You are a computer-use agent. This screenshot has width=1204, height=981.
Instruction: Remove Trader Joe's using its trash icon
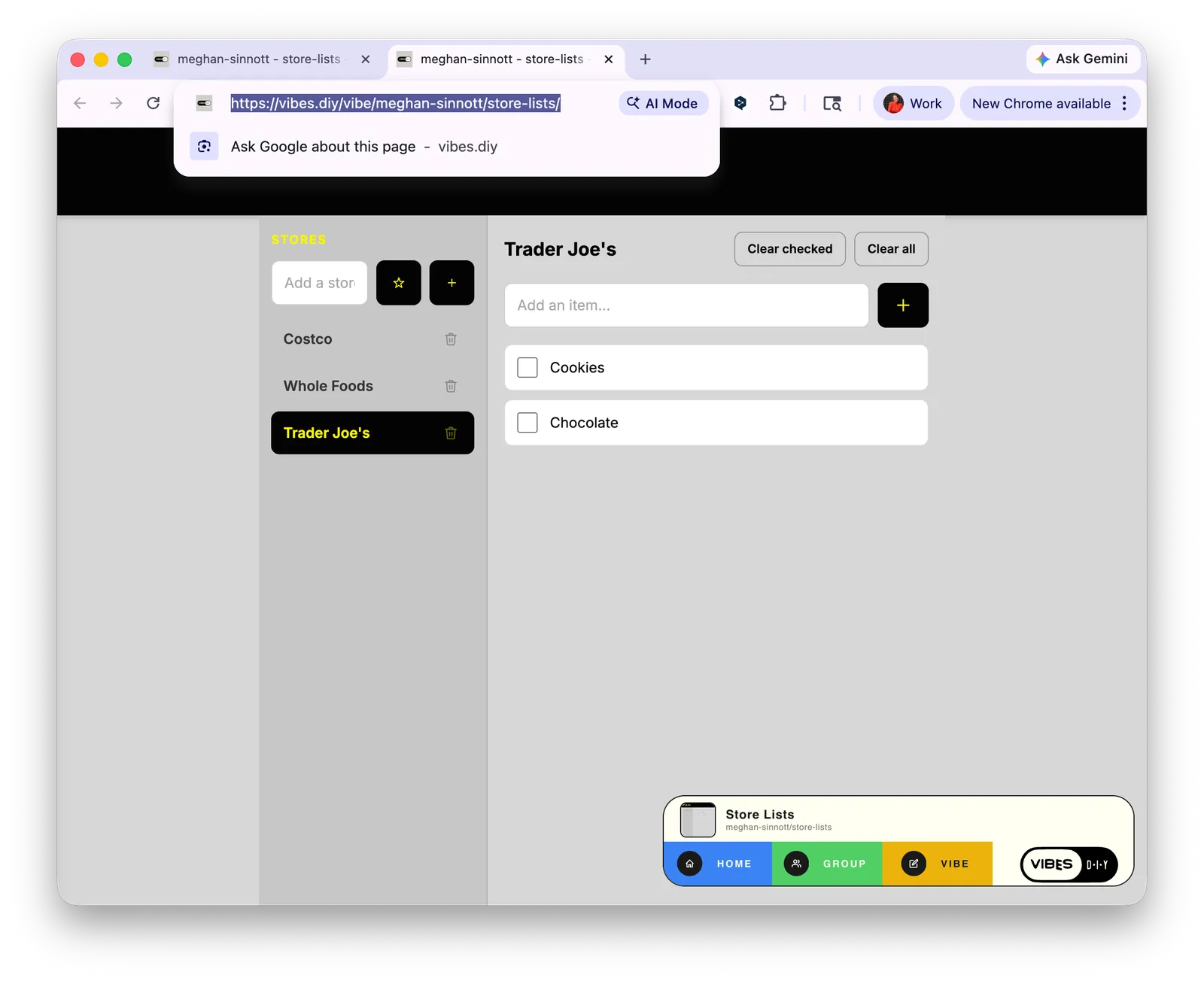coord(451,433)
